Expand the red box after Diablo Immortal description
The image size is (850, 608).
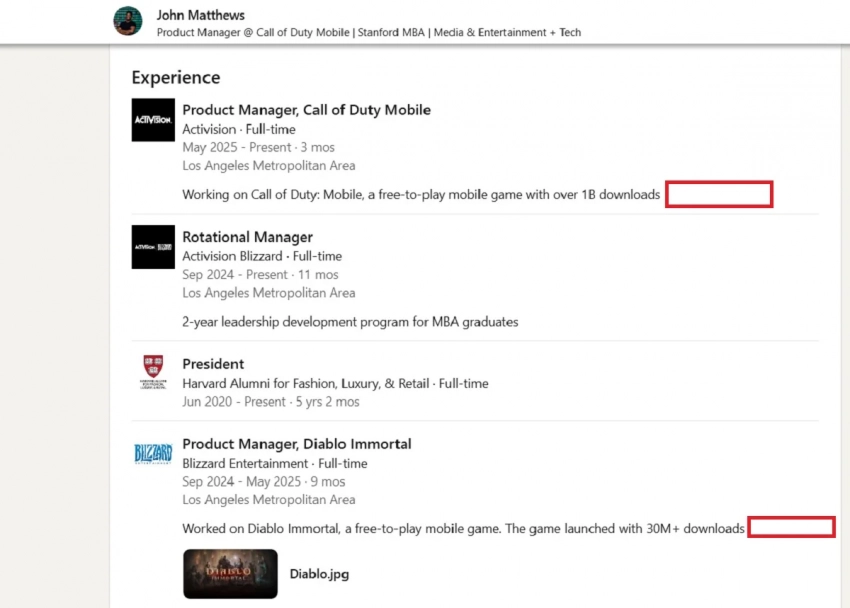pyautogui.click(x=791, y=527)
